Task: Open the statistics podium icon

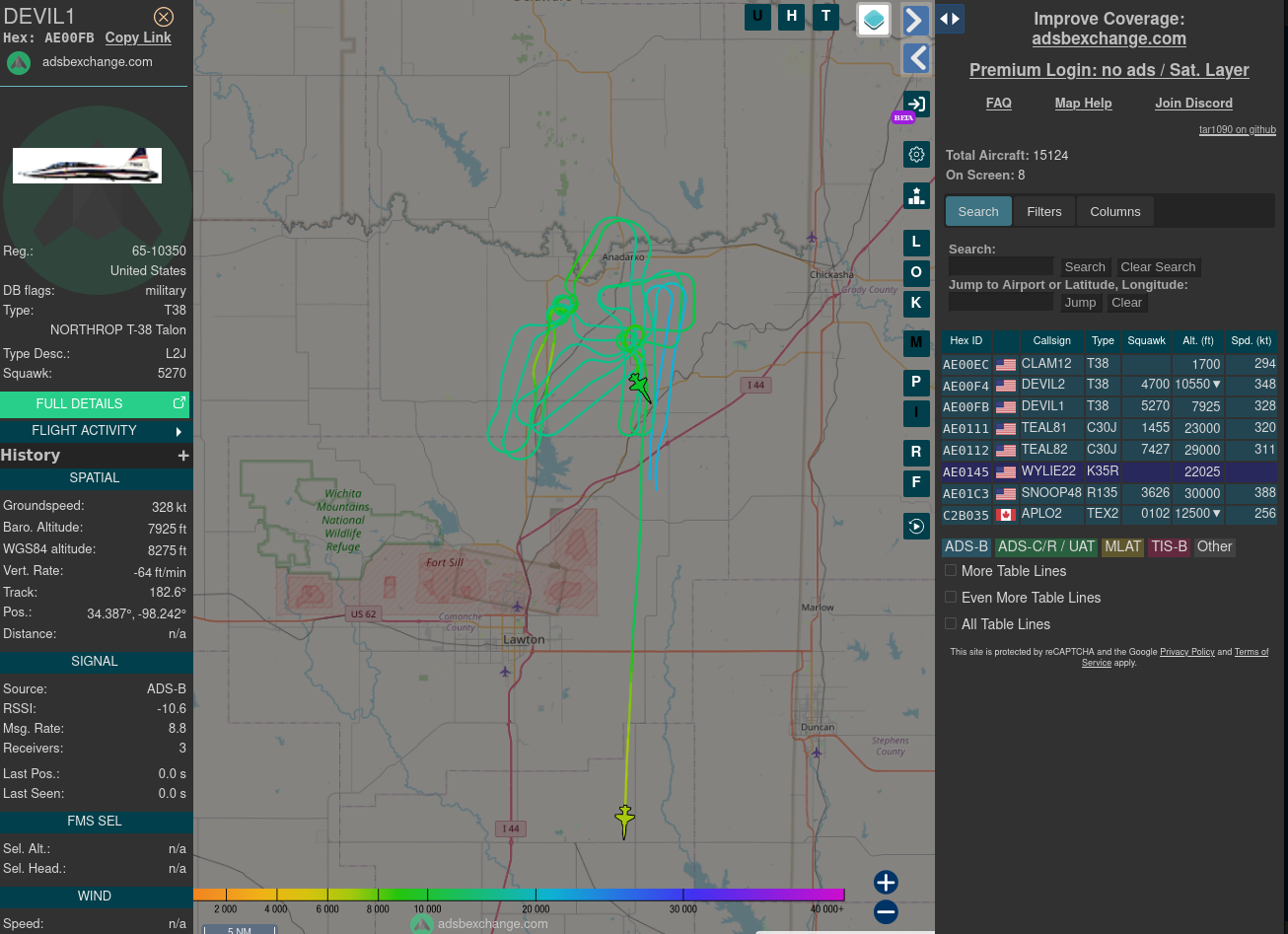Action: (916, 195)
